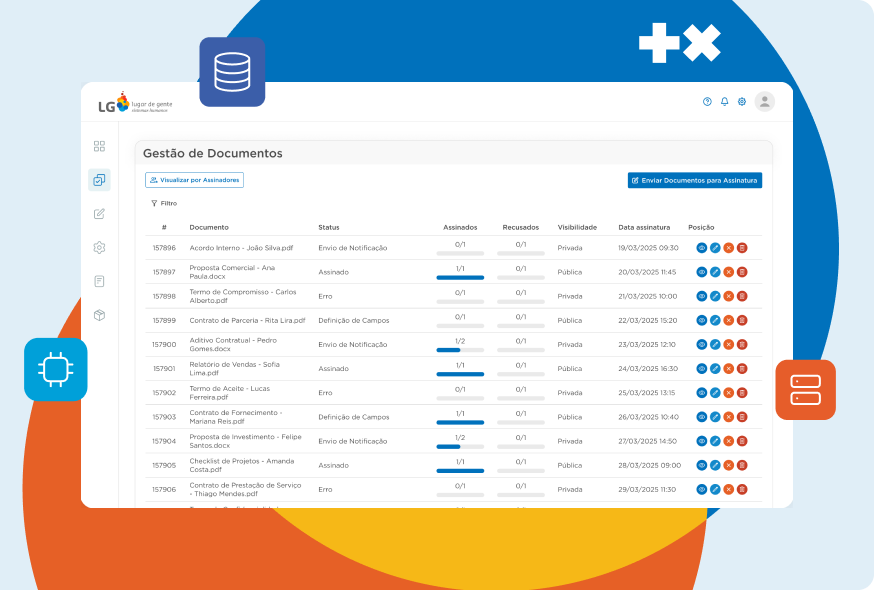Select the package/box icon in the sidebar

(99, 314)
